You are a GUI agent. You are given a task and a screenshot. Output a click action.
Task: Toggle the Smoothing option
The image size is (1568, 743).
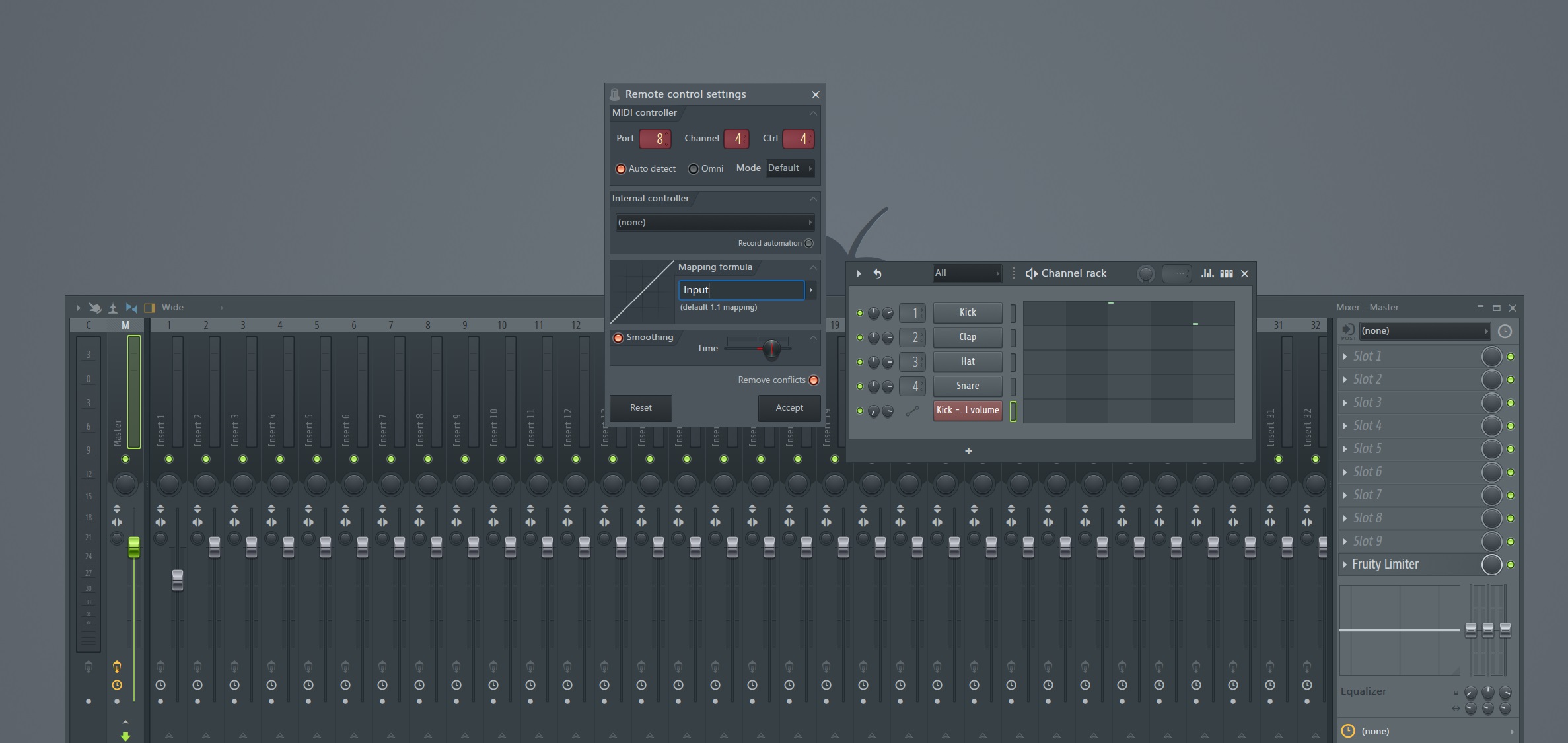pos(618,338)
